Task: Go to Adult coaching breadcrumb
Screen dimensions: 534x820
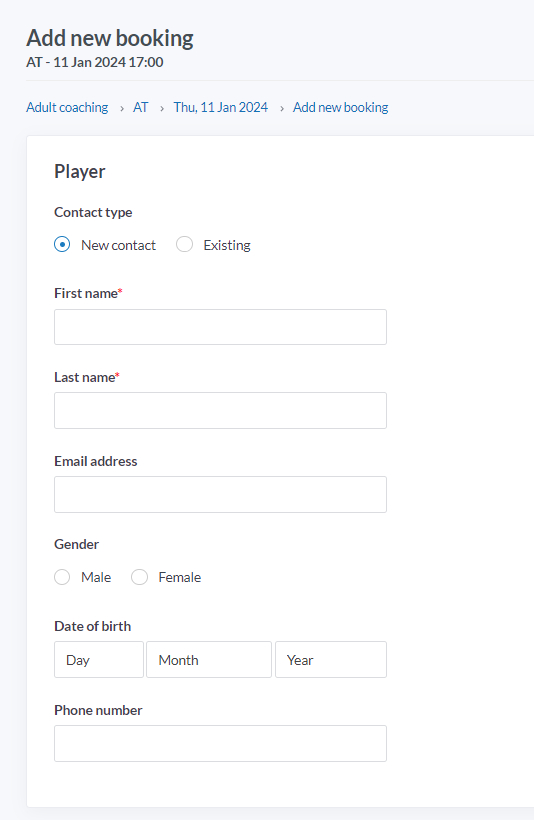Action: tap(67, 107)
